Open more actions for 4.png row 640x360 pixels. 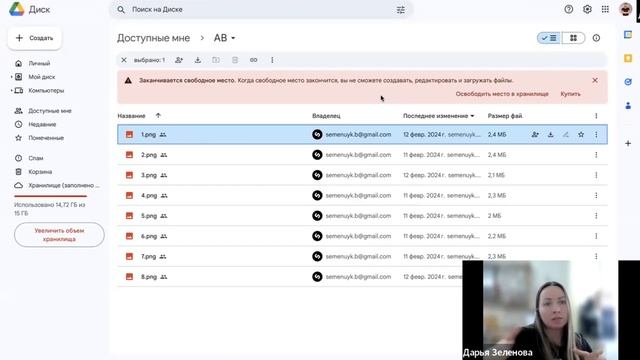click(x=596, y=196)
